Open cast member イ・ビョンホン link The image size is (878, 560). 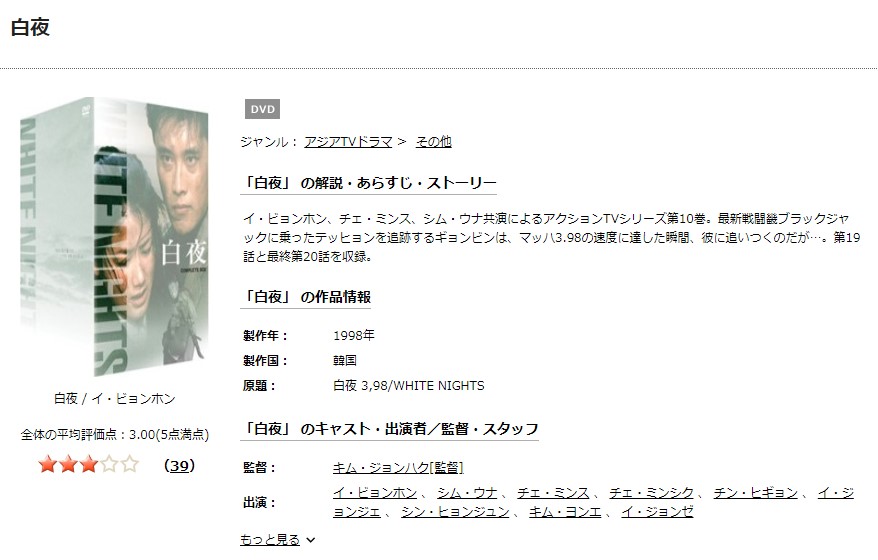click(x=375, y=493)
